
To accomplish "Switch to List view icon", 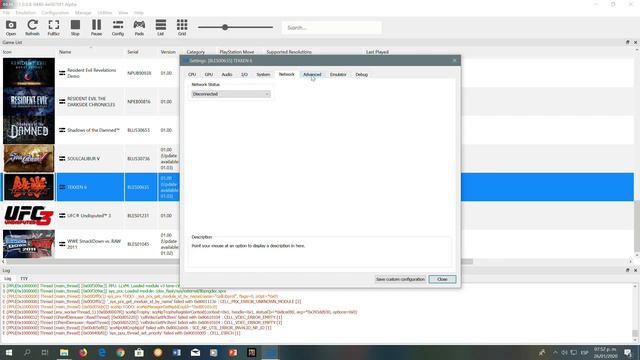I will coord(160,27).
